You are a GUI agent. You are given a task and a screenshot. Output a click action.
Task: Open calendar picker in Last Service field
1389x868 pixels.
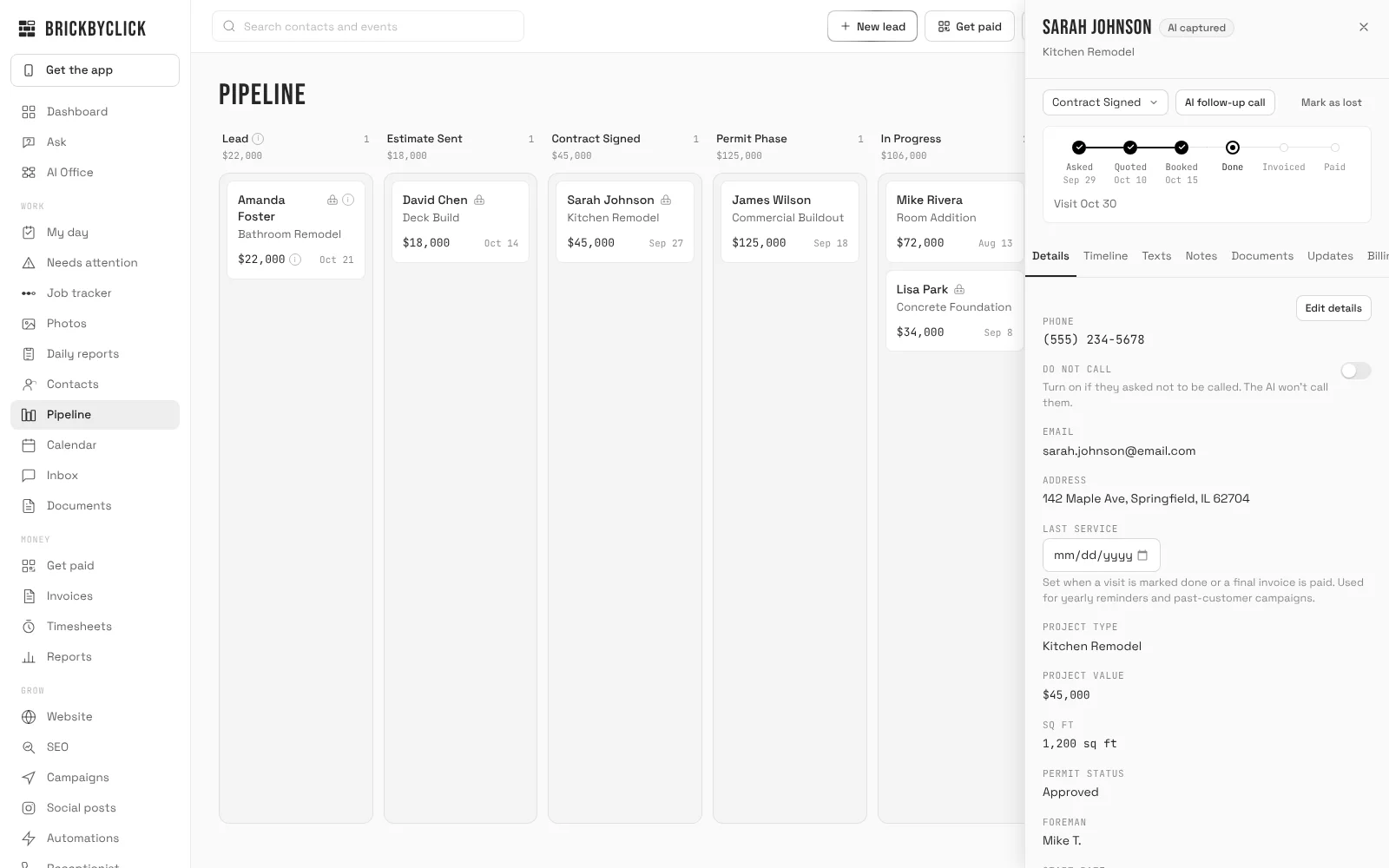[x=1142, y=556]
